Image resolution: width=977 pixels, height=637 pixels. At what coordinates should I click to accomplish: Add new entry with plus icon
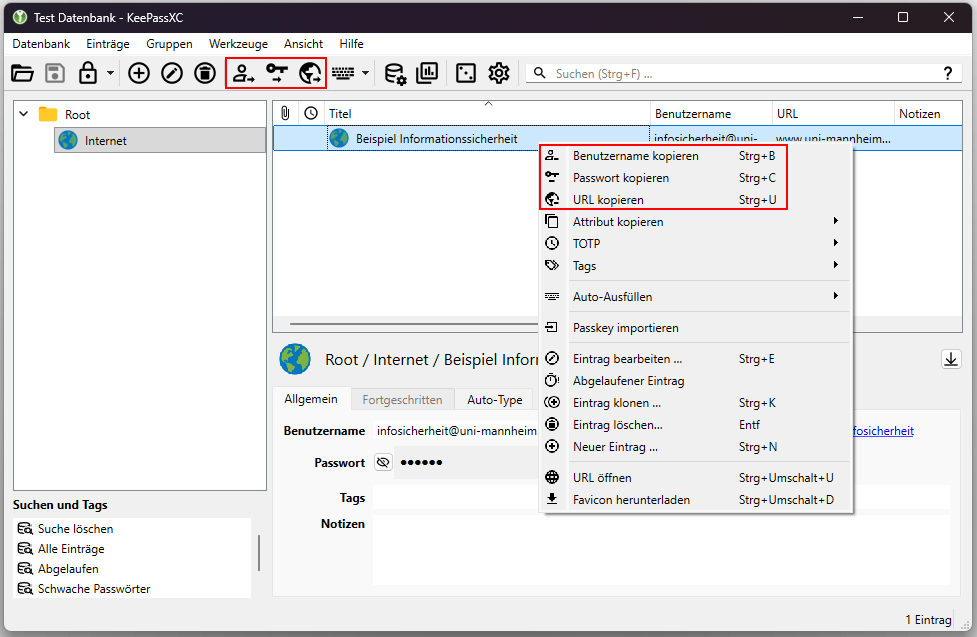click(x=138, y=74)
